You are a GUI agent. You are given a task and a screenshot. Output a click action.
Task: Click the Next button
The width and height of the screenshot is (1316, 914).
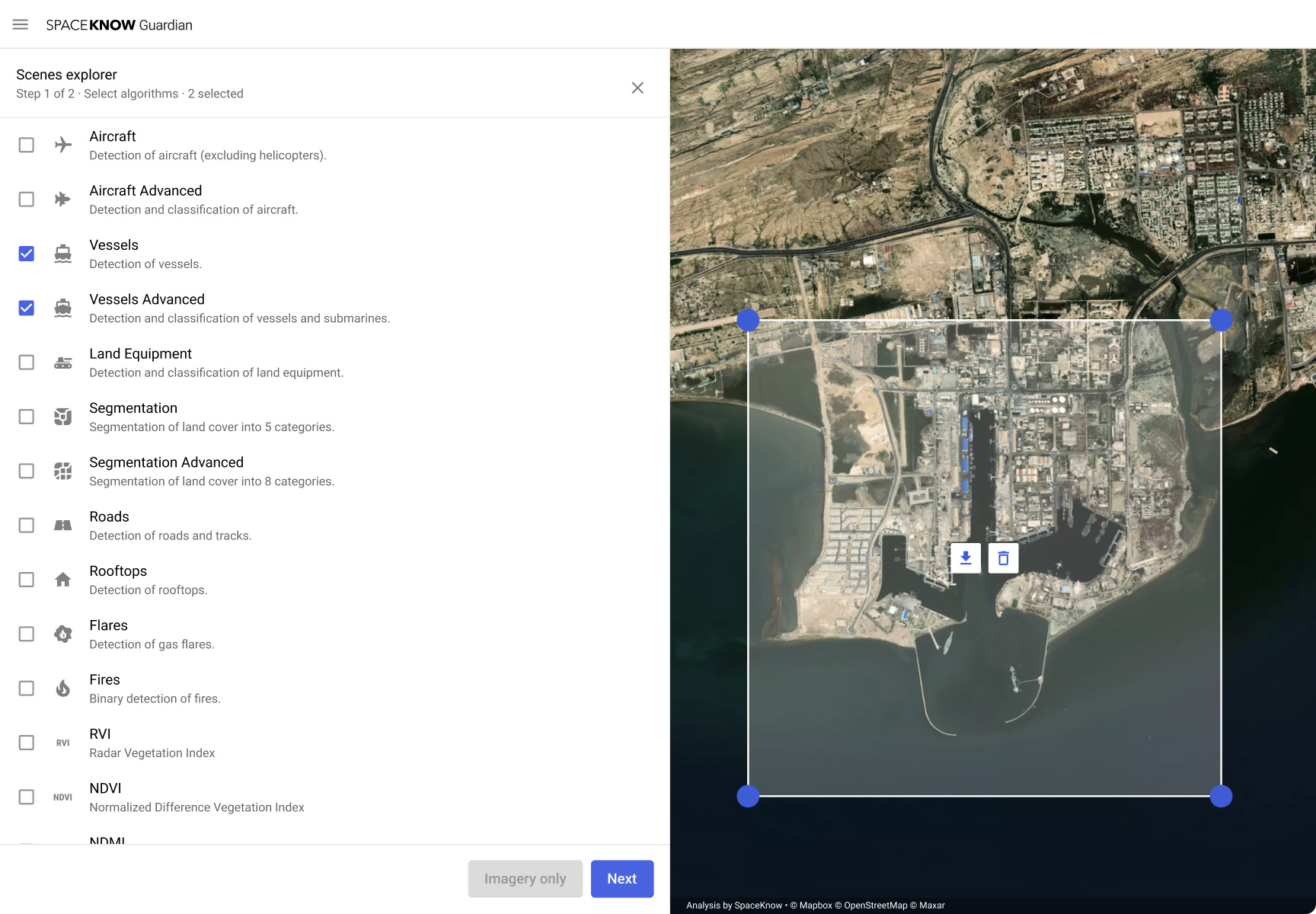pyautogui.click(x=622, y=879)
